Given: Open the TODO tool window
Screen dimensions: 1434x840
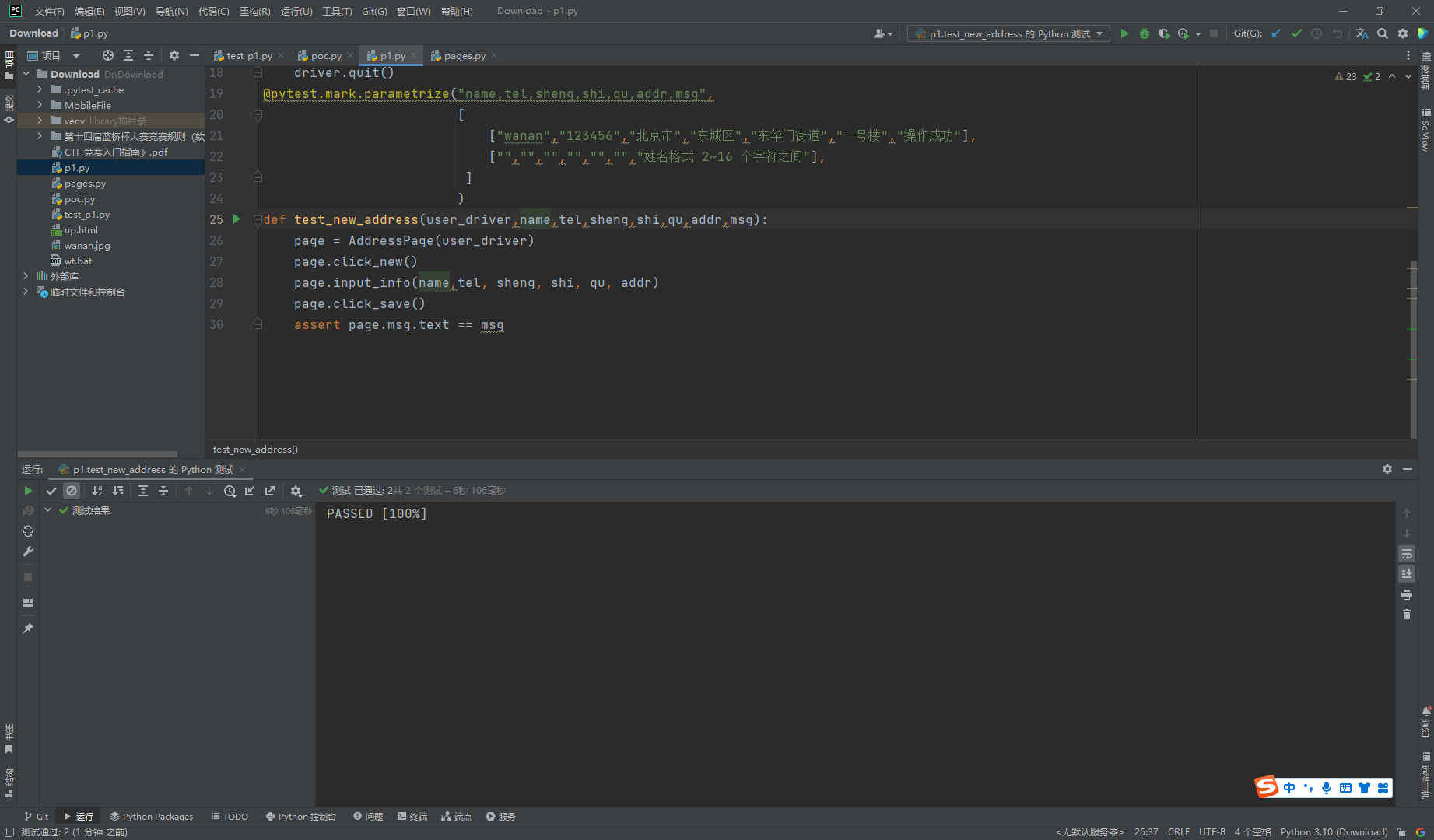Looking at the screenshot, I should (x=230, y=816).
